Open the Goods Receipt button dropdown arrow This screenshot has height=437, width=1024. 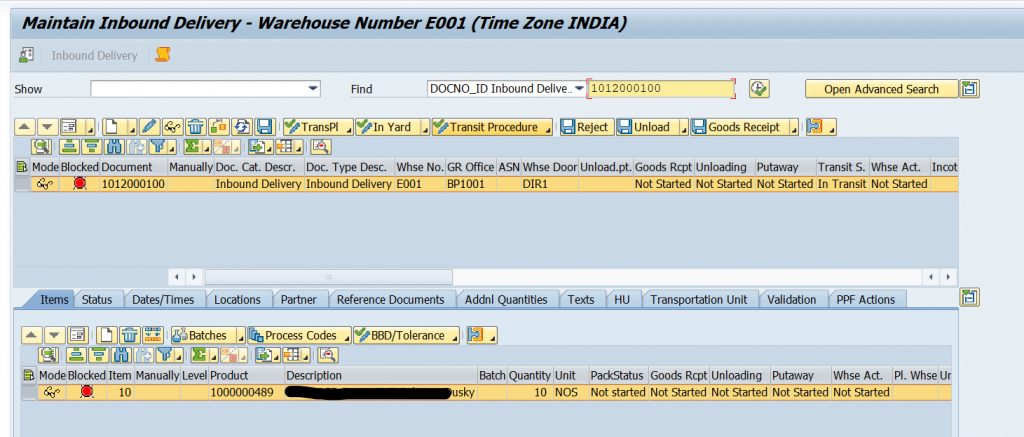[x=792, y=127]
